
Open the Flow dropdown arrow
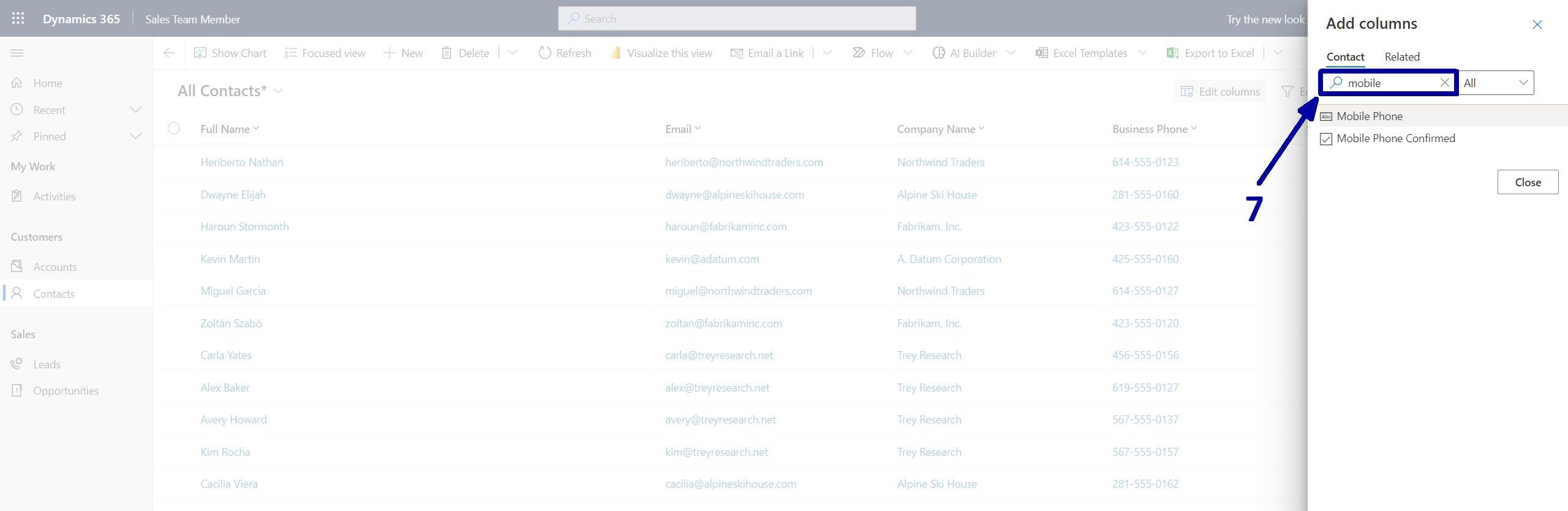(x=908, y=53)
